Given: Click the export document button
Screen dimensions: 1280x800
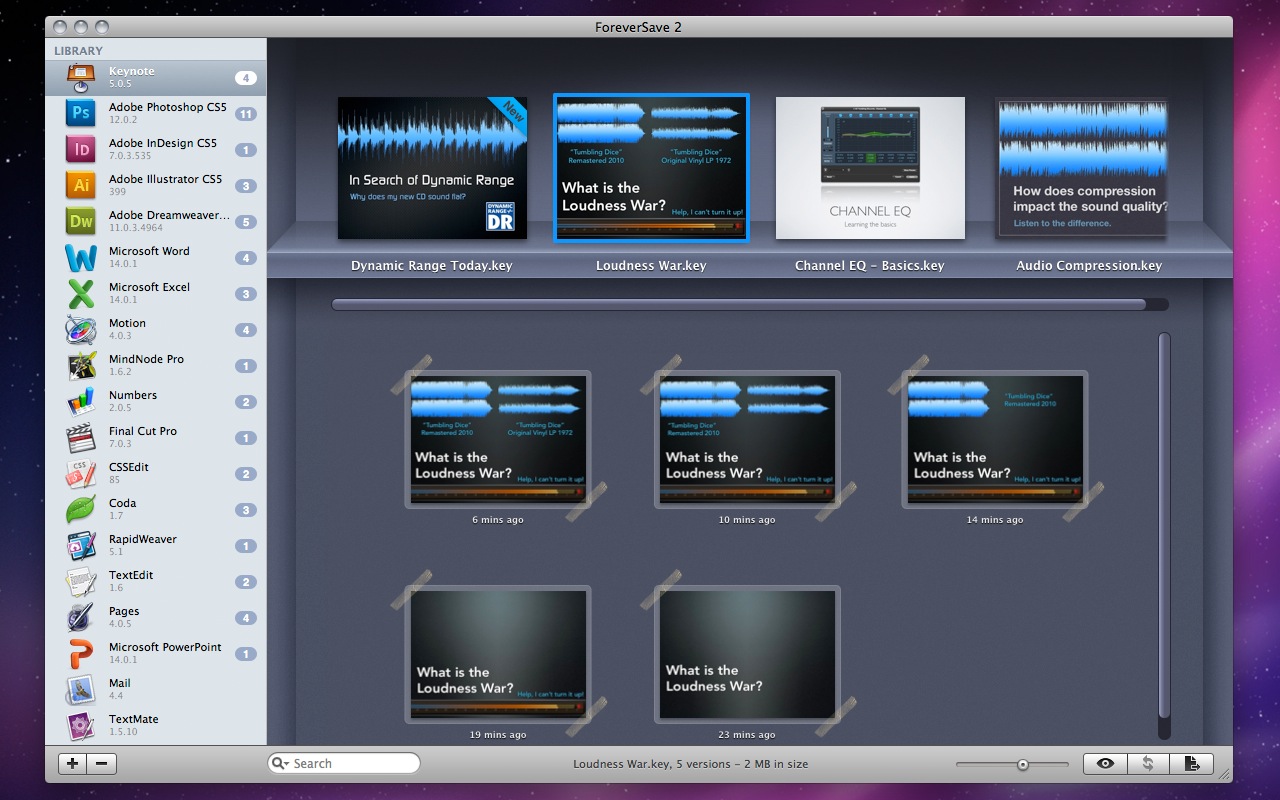Looking at the screenshot, I should 1192,764.
